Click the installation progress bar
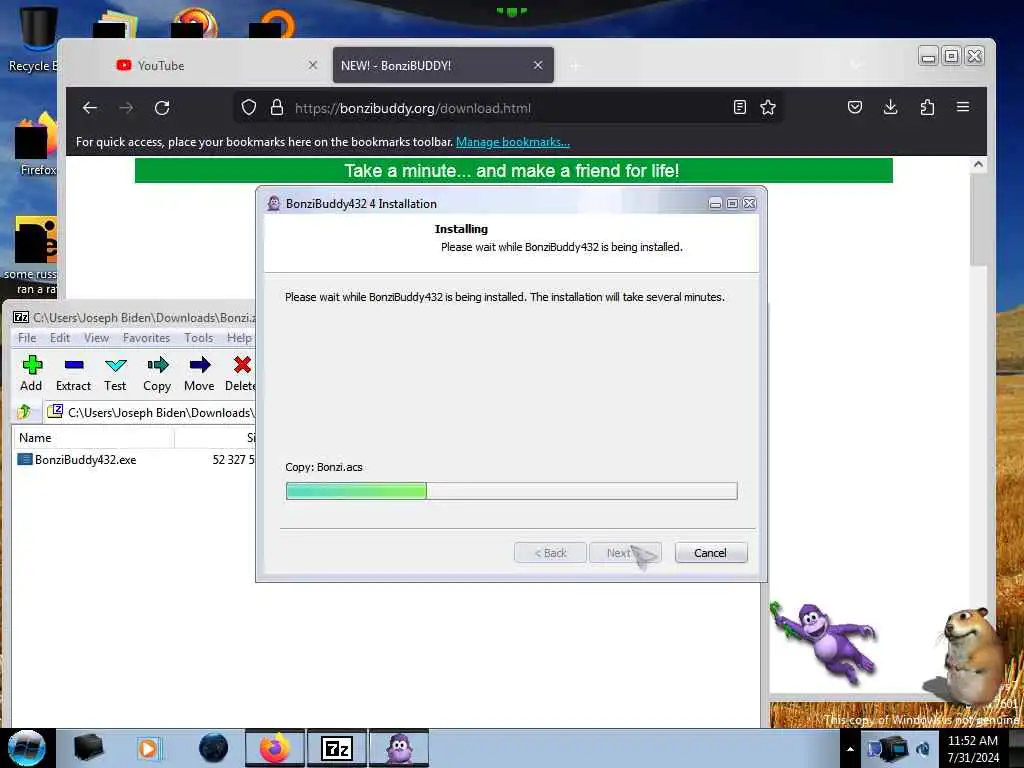Screen dimensions: 1024x768 point(511,490)
